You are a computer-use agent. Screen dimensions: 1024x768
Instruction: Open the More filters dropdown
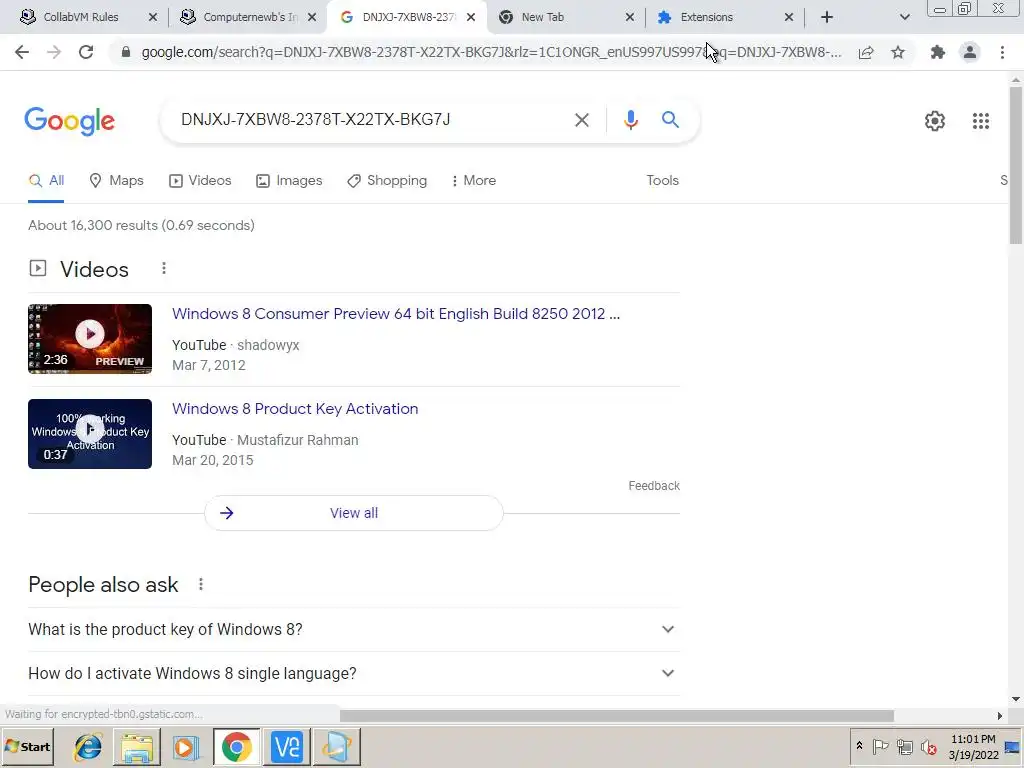click(x=473, y=180)
